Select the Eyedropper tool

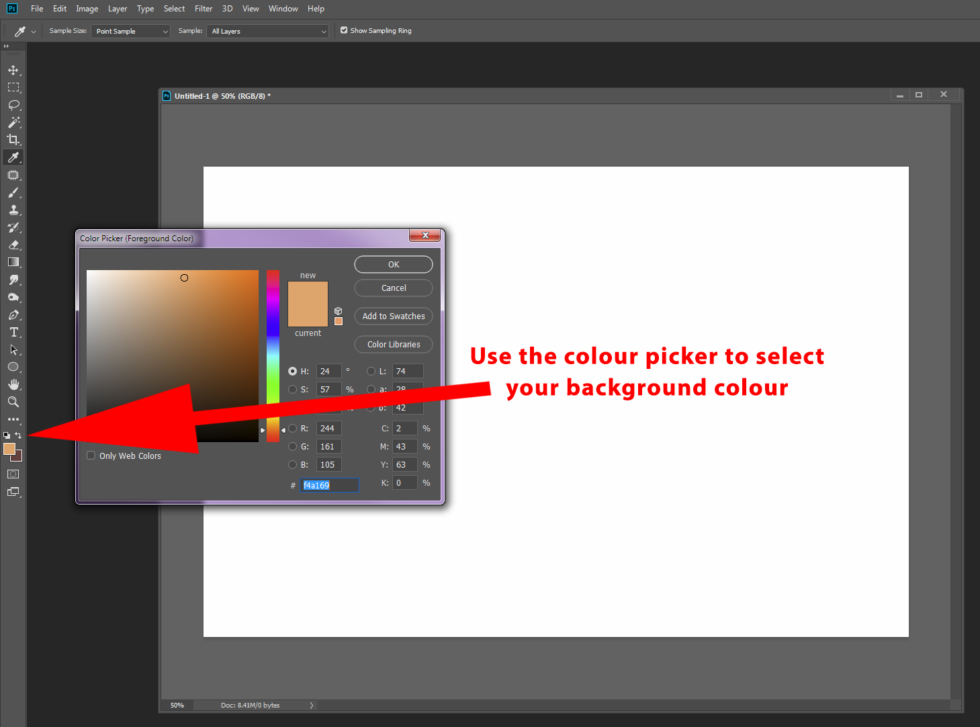14,157
